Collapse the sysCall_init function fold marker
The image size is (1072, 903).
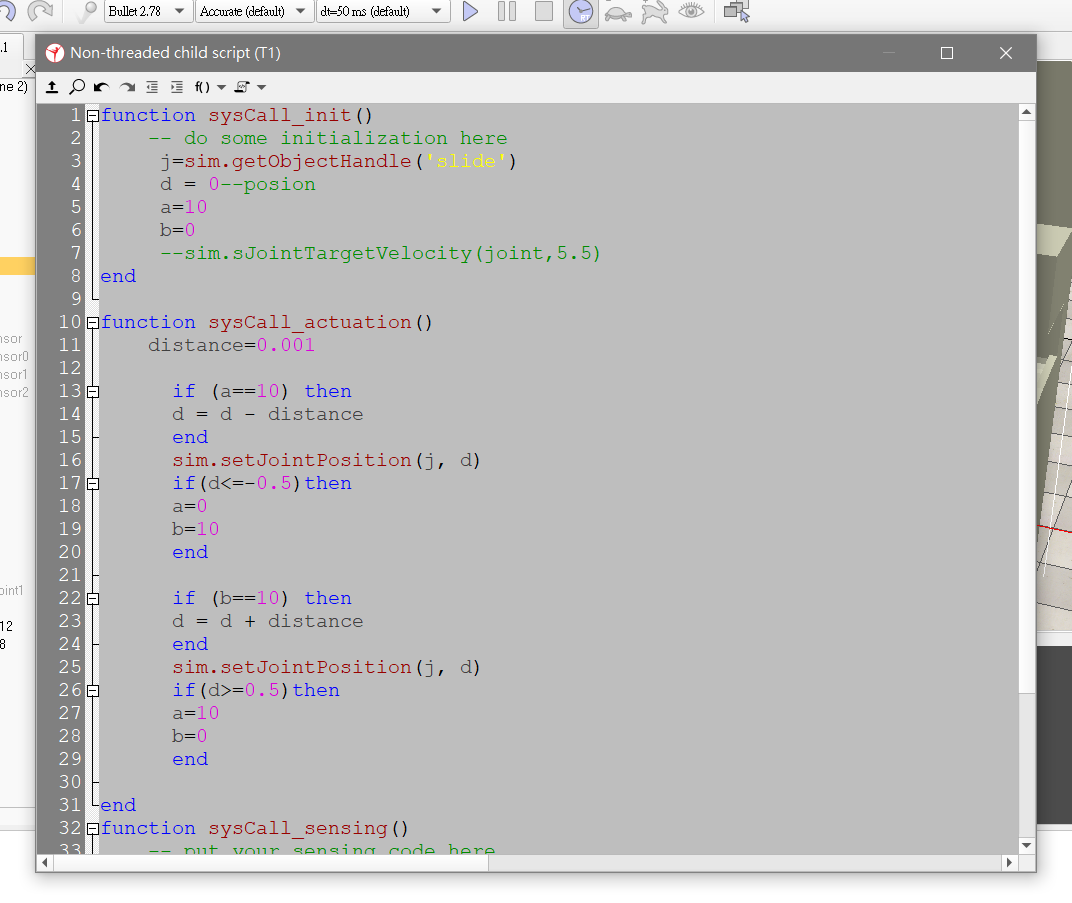click(93, 116)
